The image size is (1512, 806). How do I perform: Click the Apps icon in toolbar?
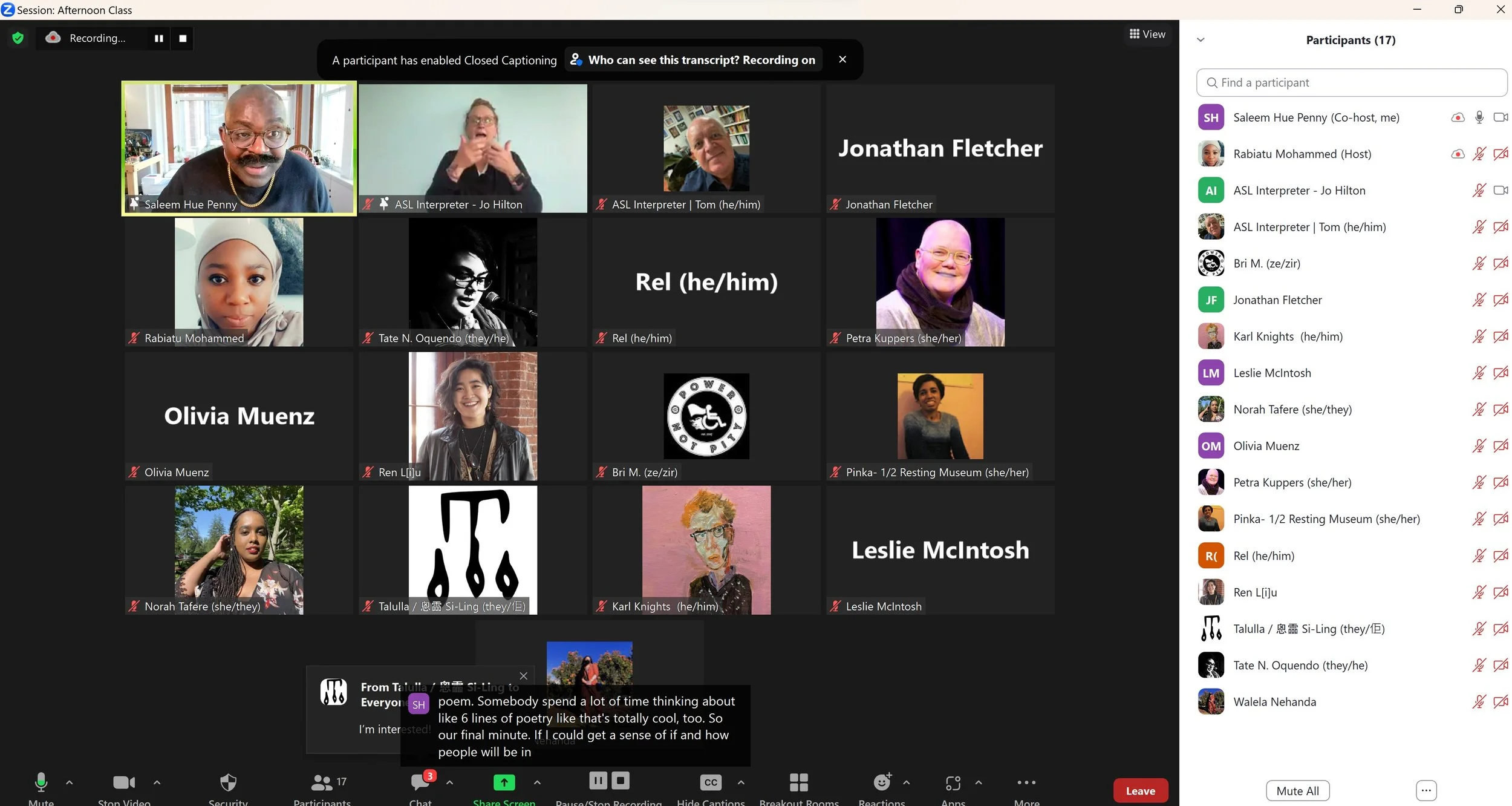[953, 783]
